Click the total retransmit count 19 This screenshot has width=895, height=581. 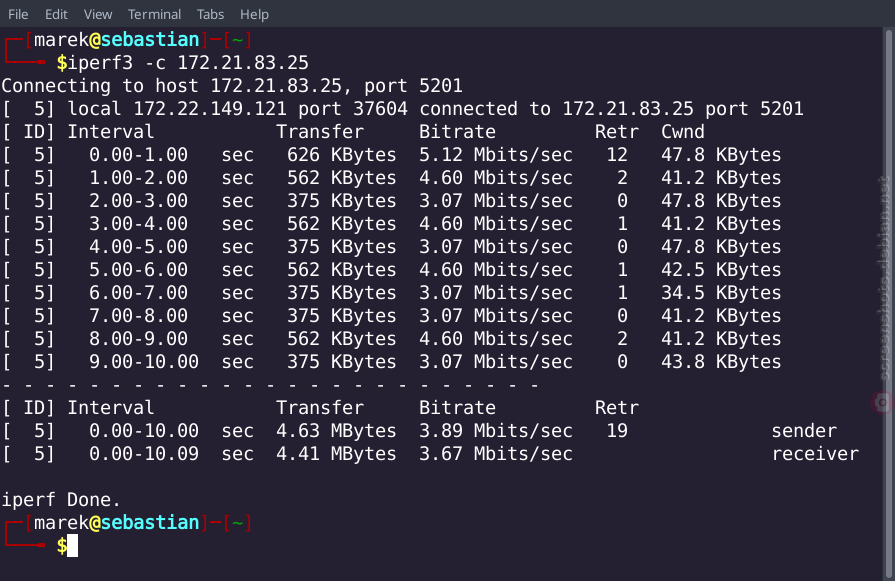(x=617, y=430)
